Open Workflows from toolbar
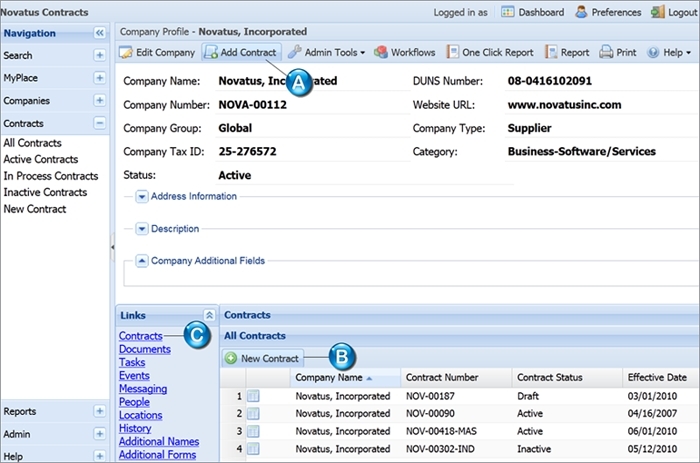This screenshot has width=700, height=463. [404, 52]
